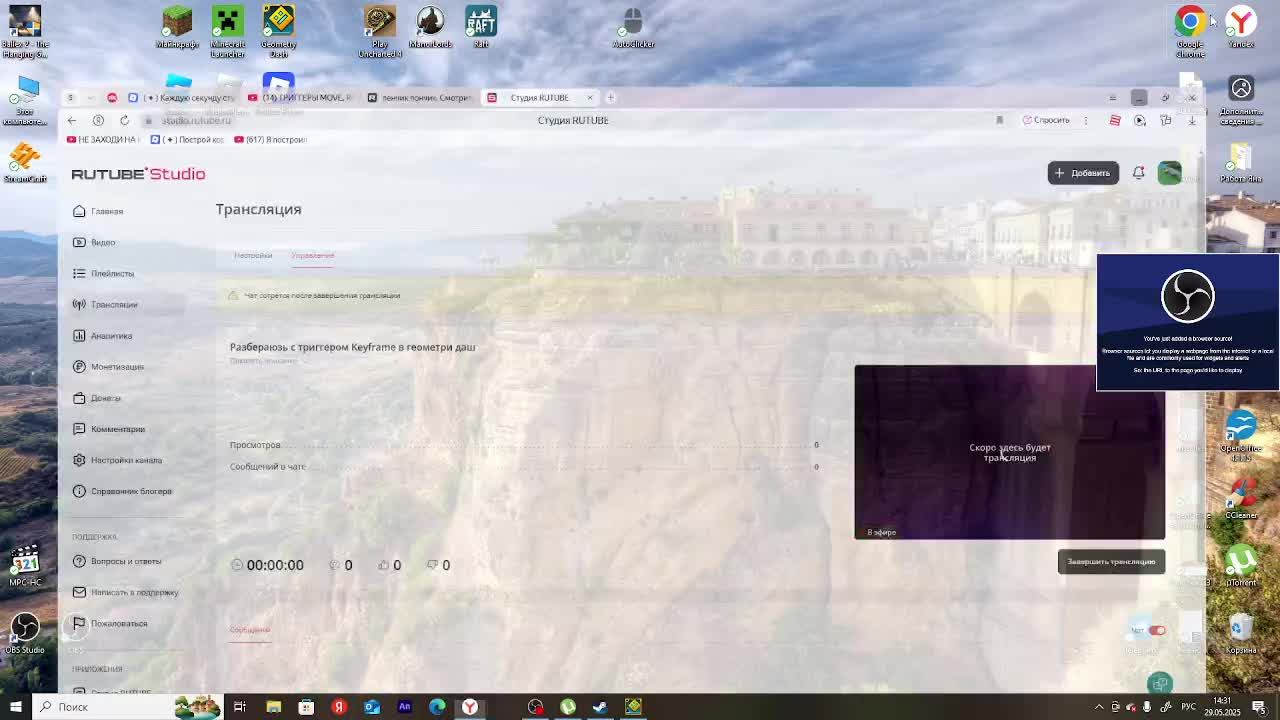Open notifications bell in RUTUBE Studio
This screenshot has width=1280, height=720.
(x=1138, y=173)
